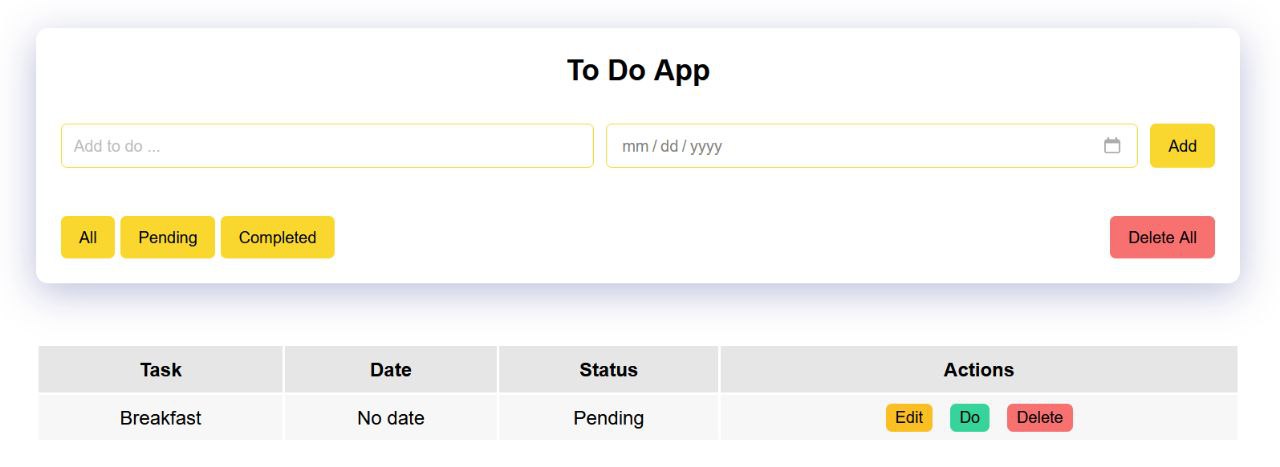Click the Actions column header

point(978,370)
